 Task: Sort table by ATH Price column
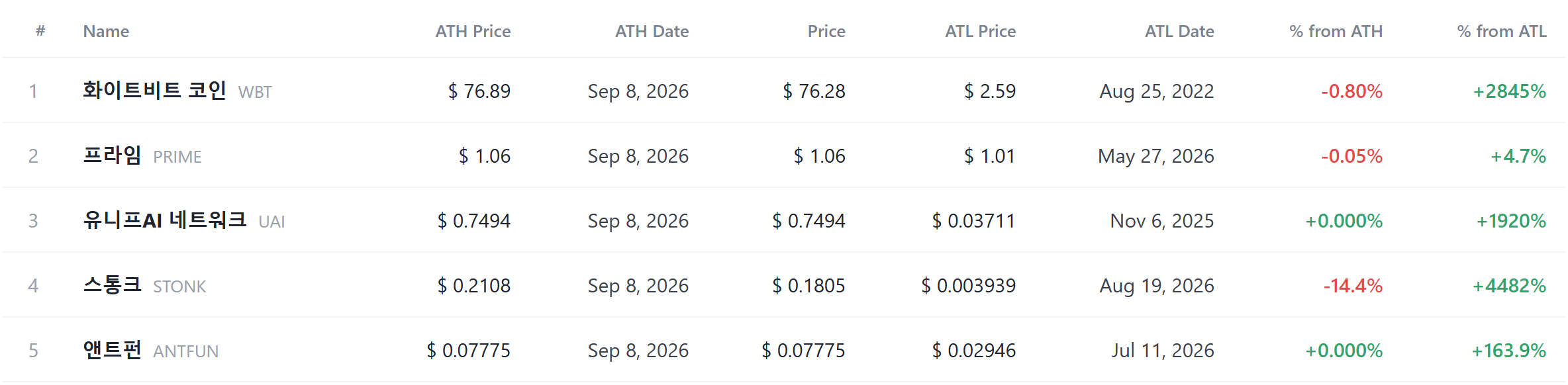pos(473,31)
